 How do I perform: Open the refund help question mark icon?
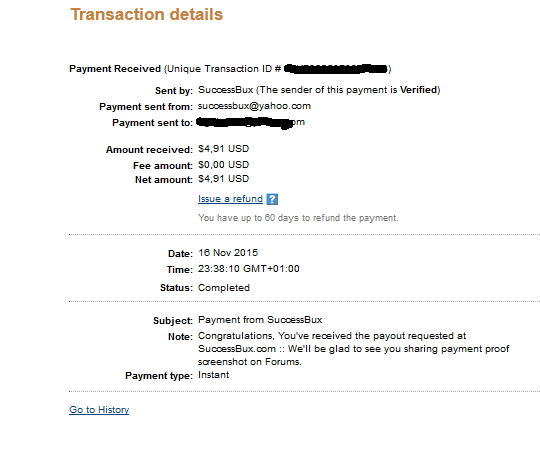tap(272, 199)
